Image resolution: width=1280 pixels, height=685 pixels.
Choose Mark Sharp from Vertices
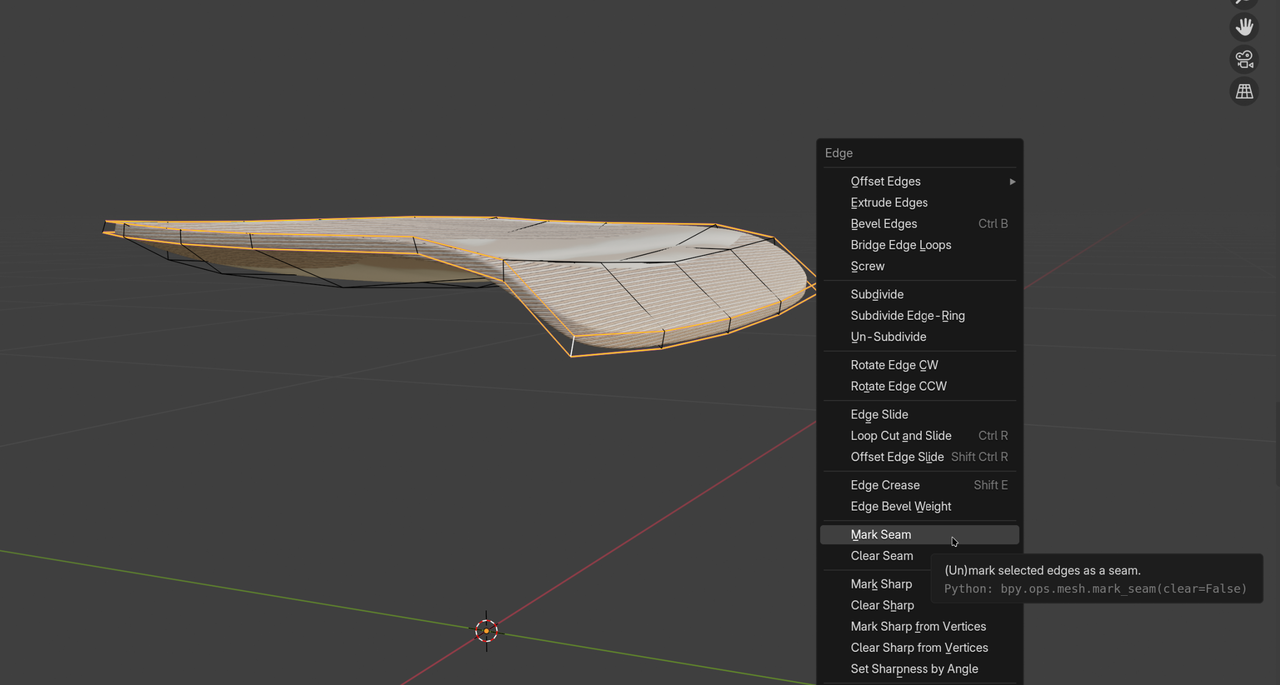(918, 627)
